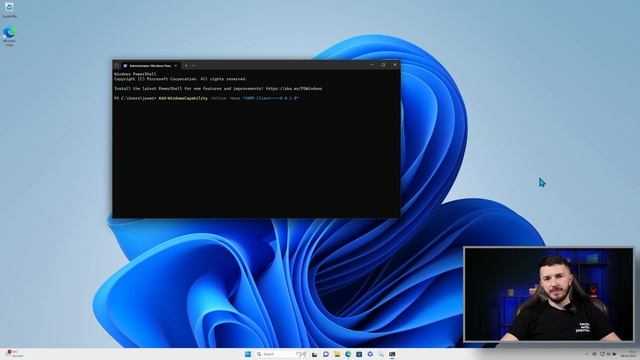
Task: Open the Chat app on the taskbar
Action: click(x=326, y=354)
